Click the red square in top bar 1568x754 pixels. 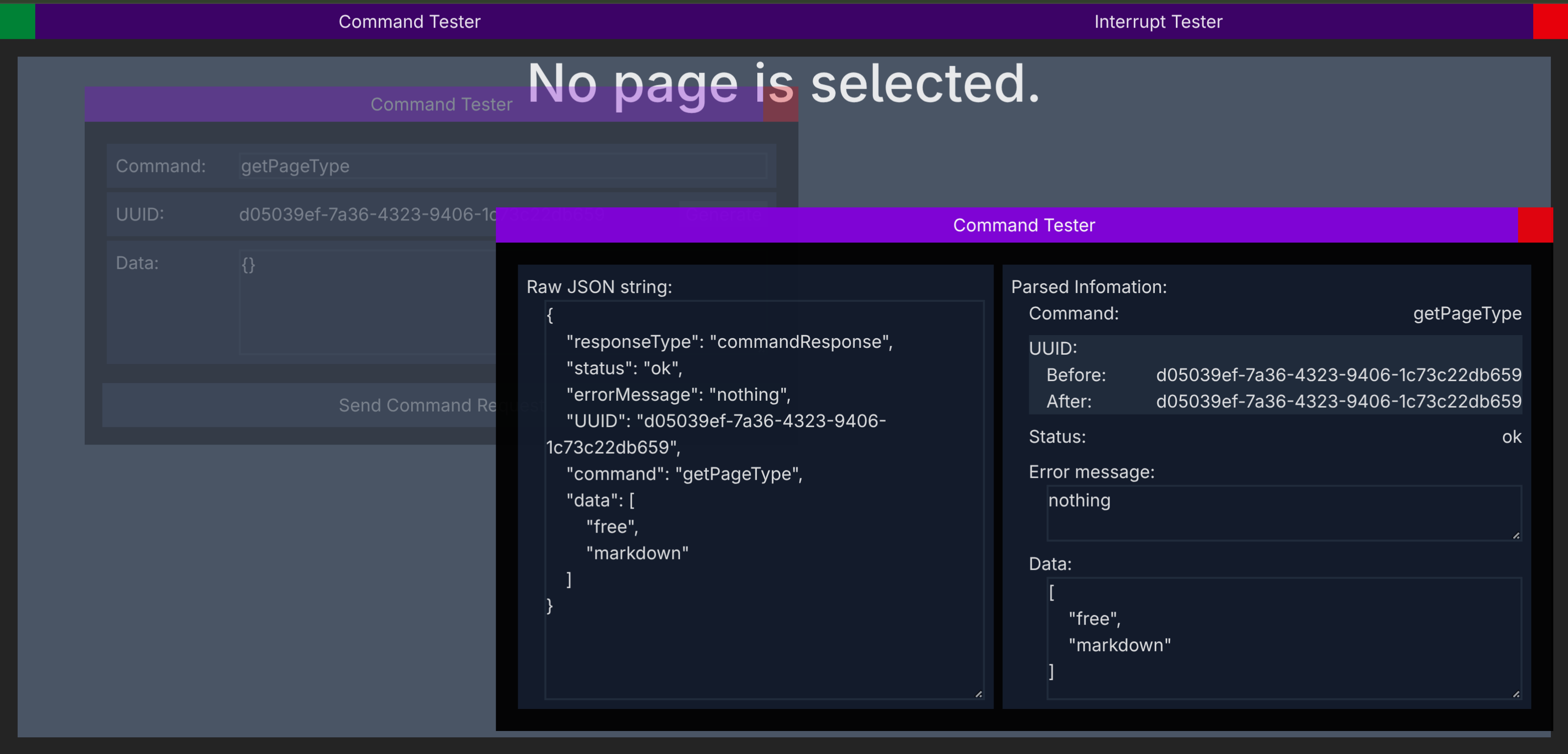point(1550,21)
